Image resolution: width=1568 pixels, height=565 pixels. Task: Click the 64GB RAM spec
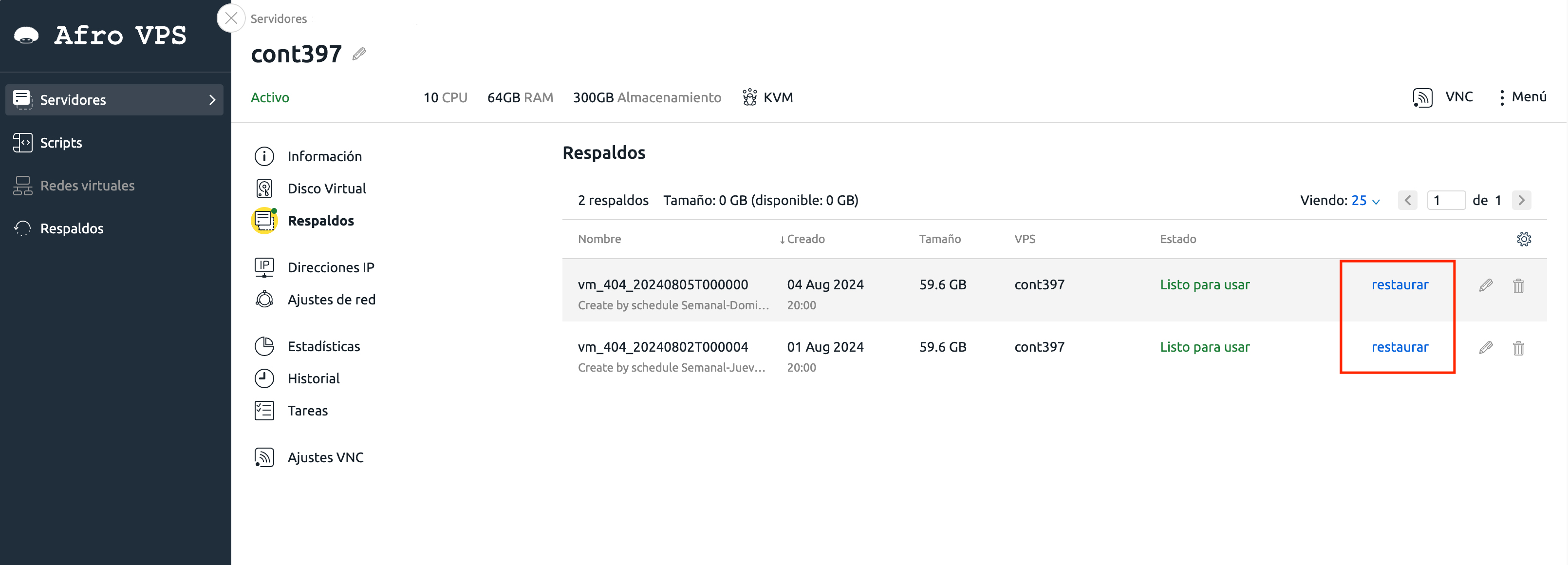pyautogui.click(x=521, y=97)
